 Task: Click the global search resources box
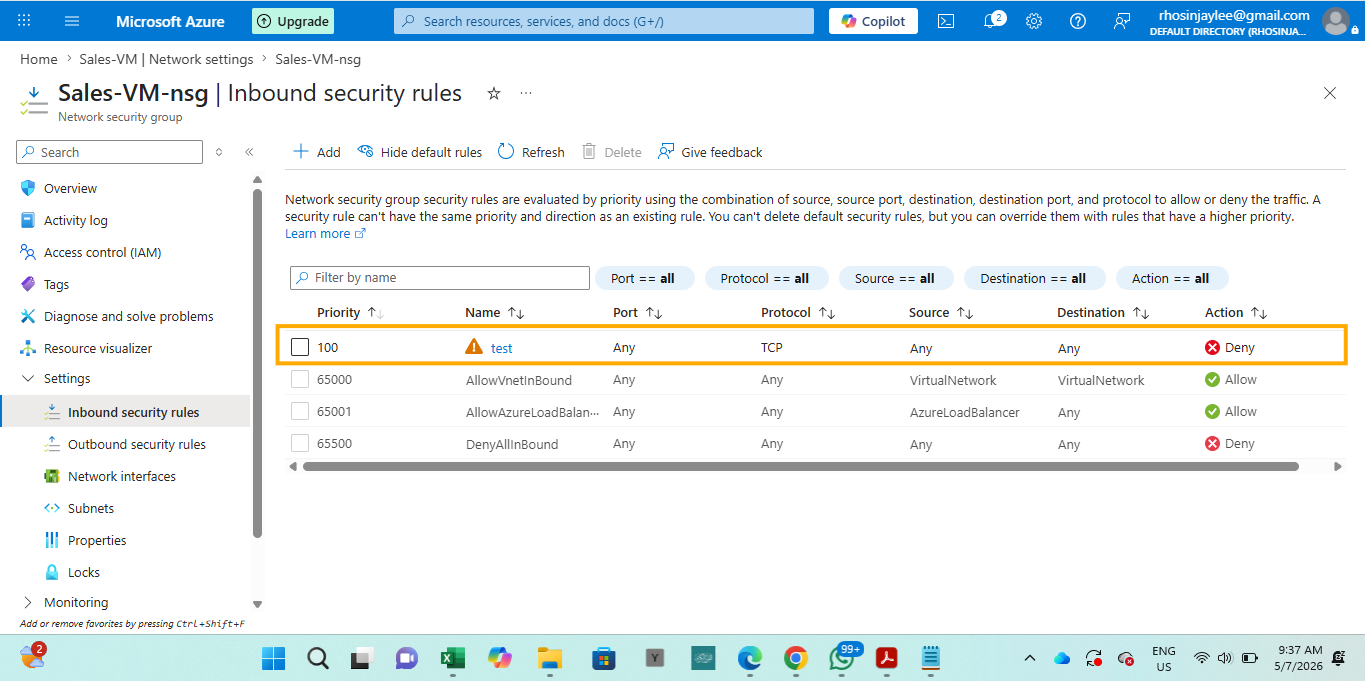pos(604,21)
